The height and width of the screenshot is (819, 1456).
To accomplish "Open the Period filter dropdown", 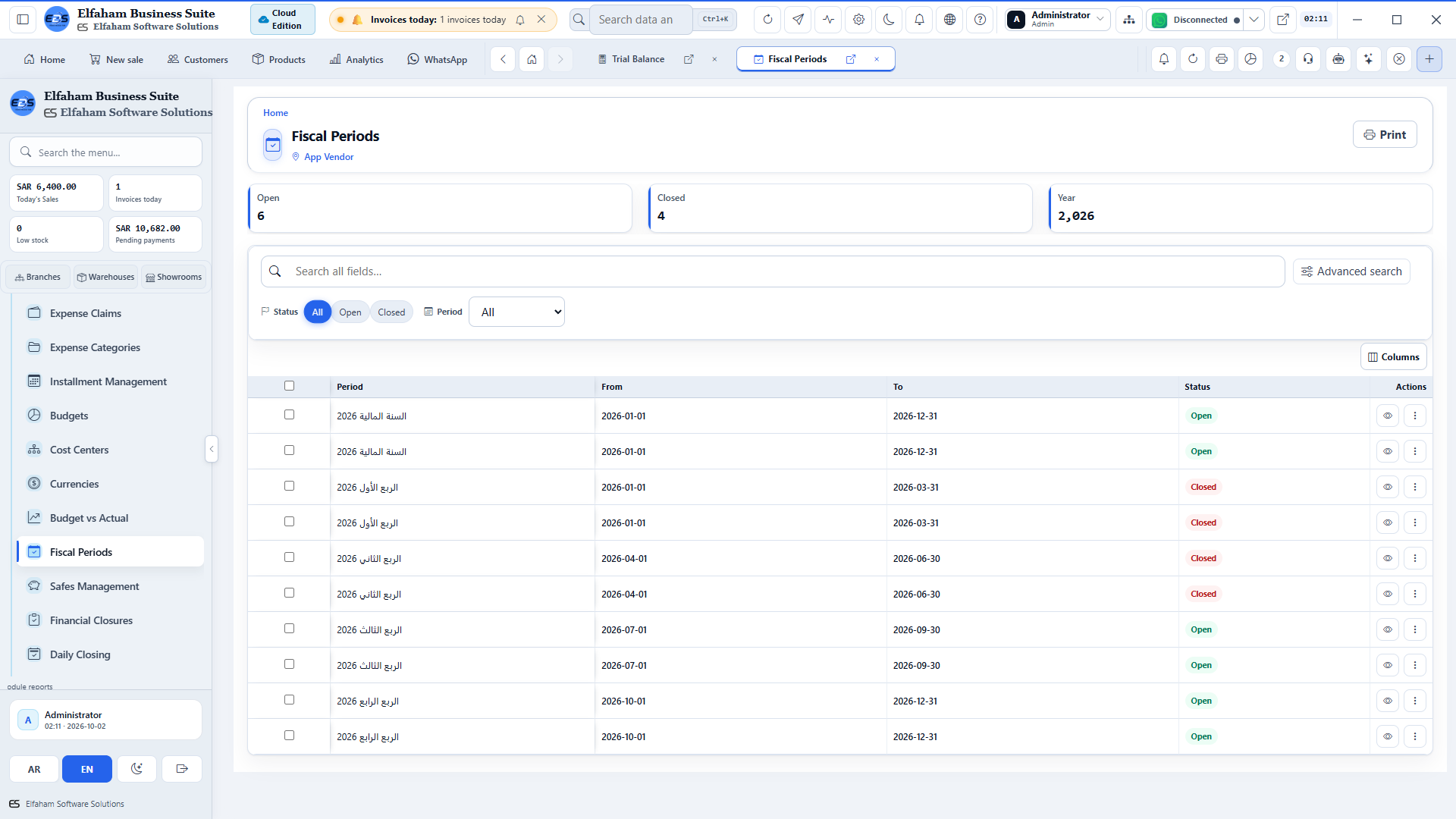I will (516, 312).
